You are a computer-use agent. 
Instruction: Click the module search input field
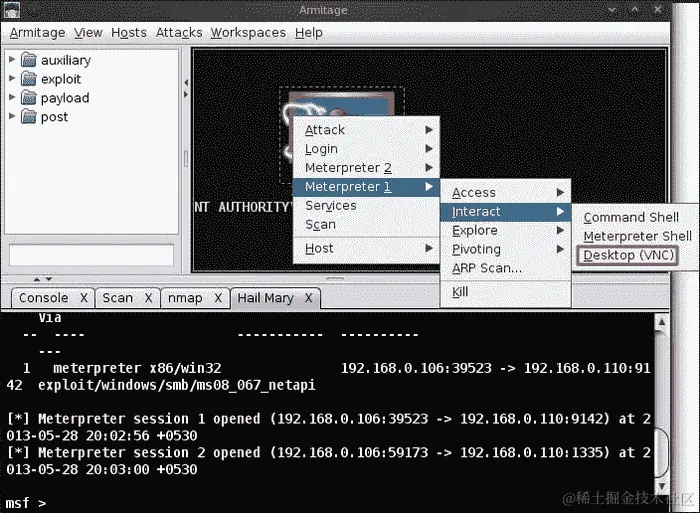[x=92, y=255]
